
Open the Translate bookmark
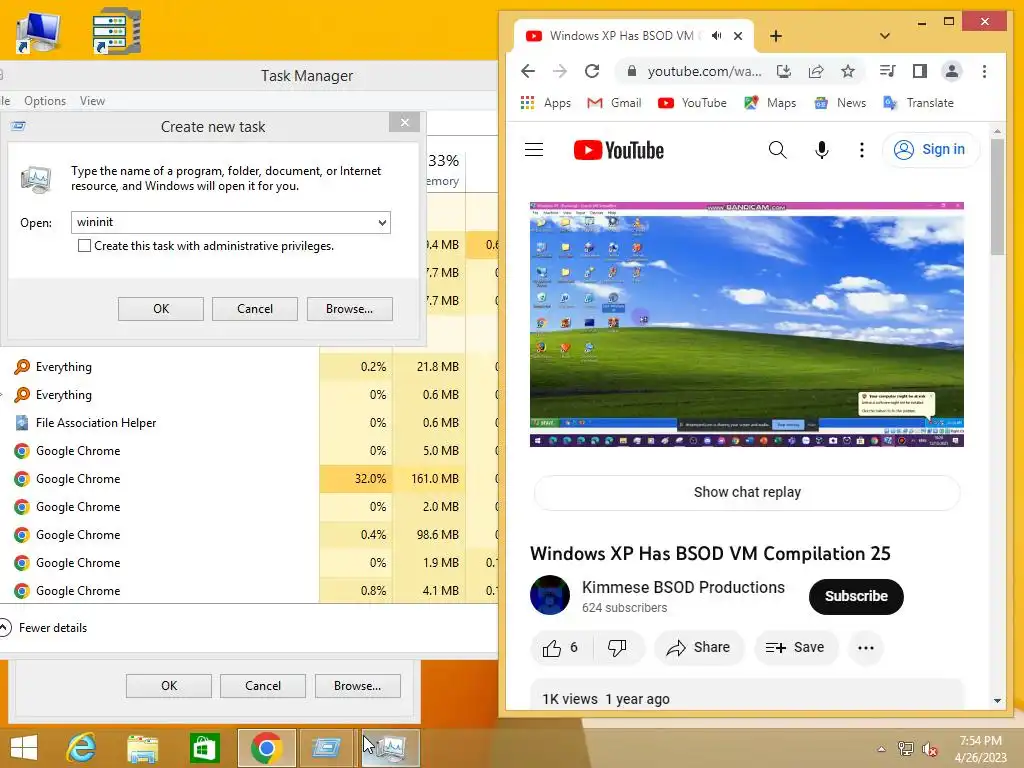[918, 103]
